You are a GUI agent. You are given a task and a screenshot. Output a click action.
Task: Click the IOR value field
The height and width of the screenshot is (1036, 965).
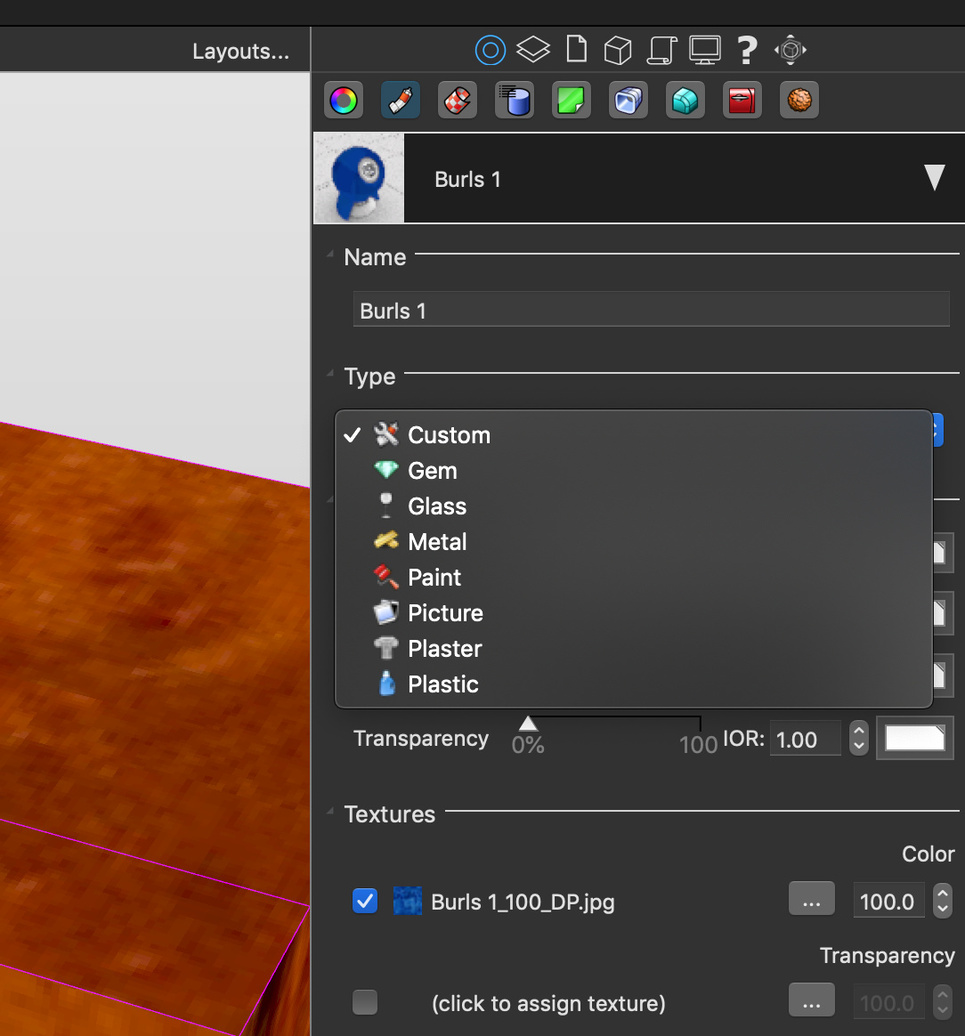point(805,739)
